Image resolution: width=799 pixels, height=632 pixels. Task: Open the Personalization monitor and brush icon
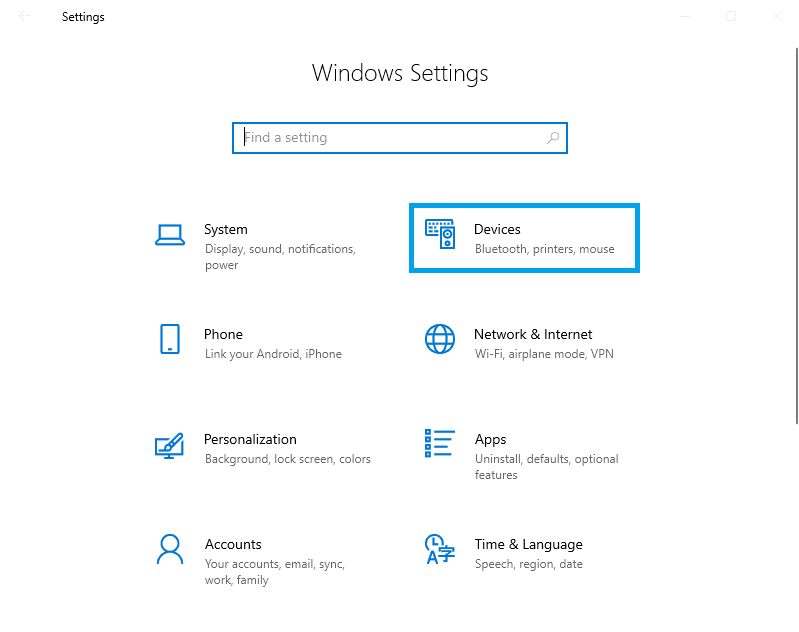[x=170, y=446]
